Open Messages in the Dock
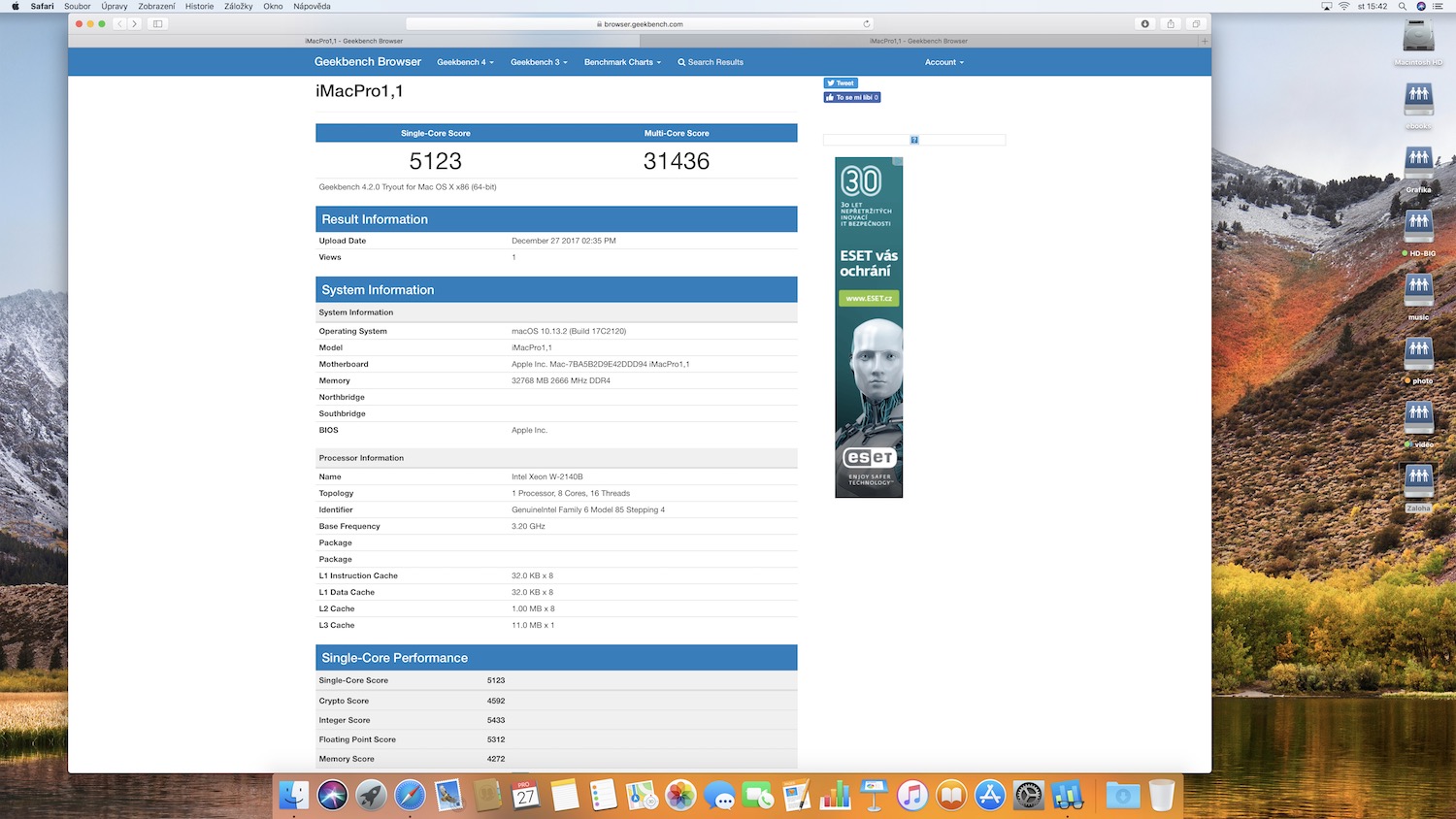Screen dimensions: 1456x819 click(x=719, y=796)
